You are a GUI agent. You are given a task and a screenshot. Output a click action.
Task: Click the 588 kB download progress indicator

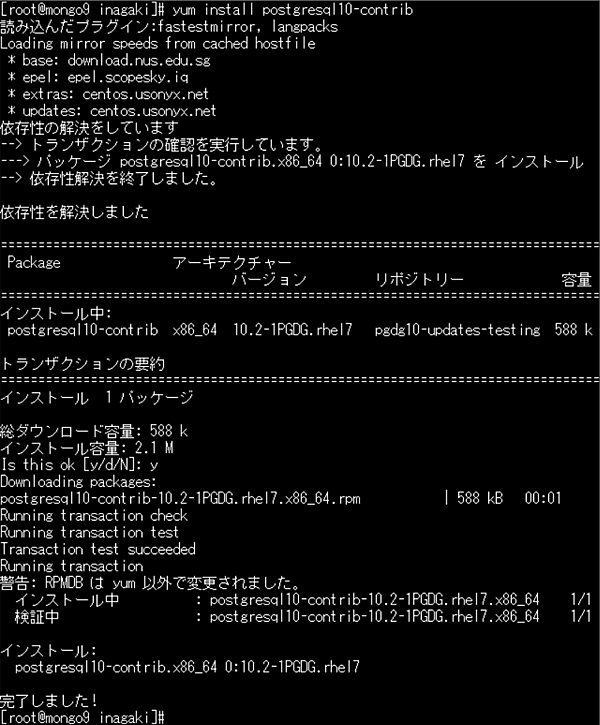coord(479,498)
